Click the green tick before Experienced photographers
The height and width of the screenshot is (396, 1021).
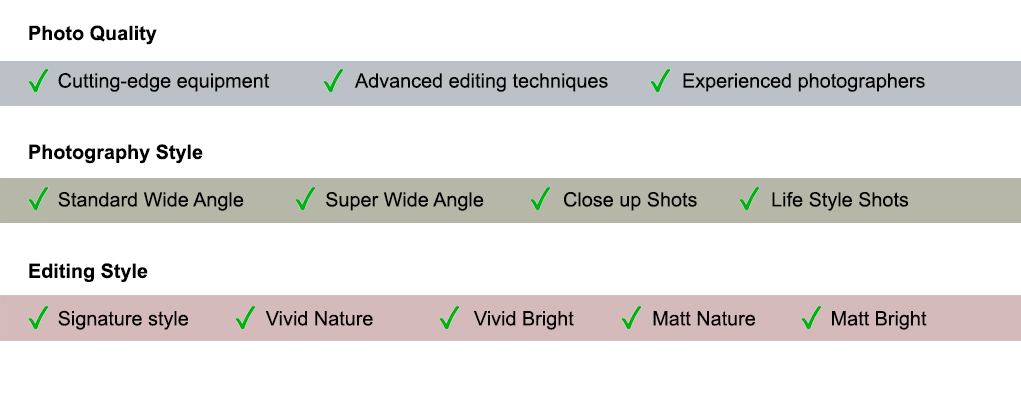[x=660, y=81]
